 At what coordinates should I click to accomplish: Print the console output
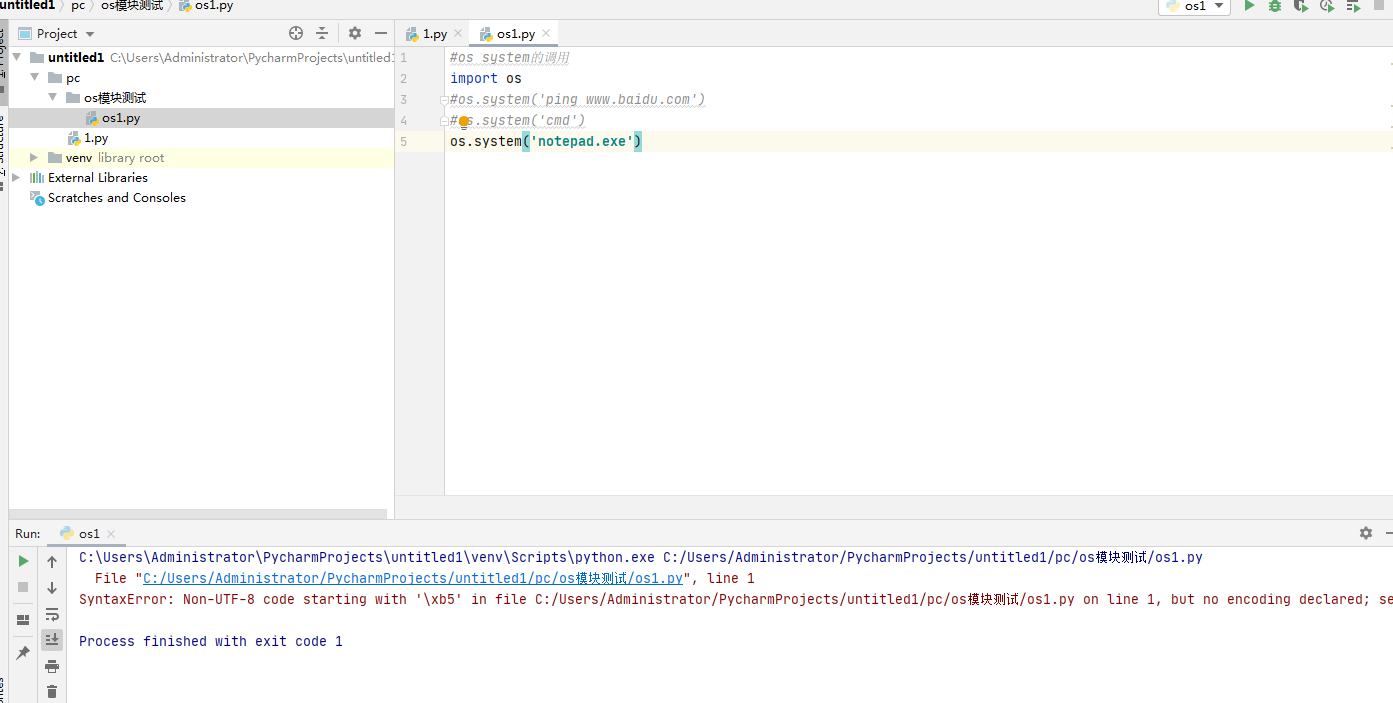(52, 666)
